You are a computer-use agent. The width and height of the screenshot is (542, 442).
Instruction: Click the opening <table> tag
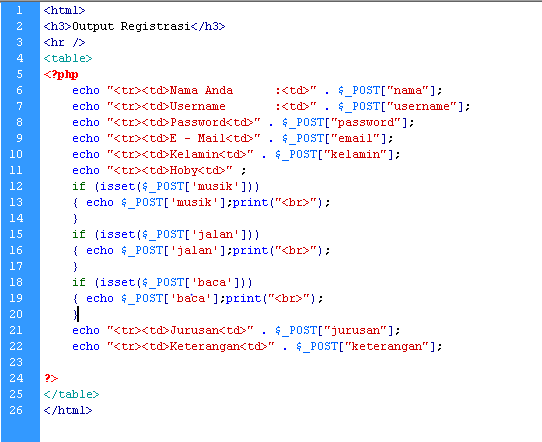point(68,58)
